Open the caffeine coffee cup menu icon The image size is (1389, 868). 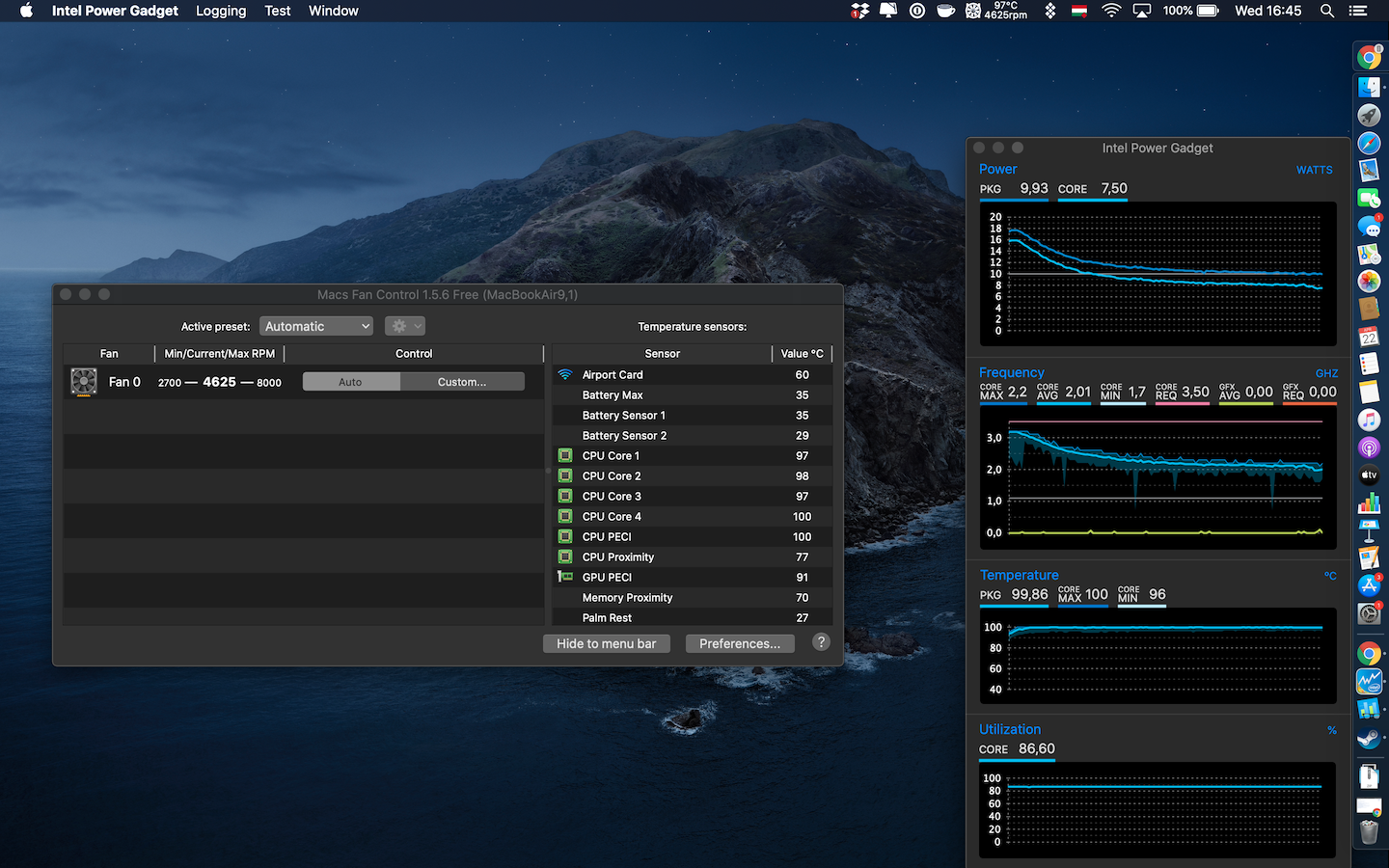pyautogui.click(x=946, y=11)
